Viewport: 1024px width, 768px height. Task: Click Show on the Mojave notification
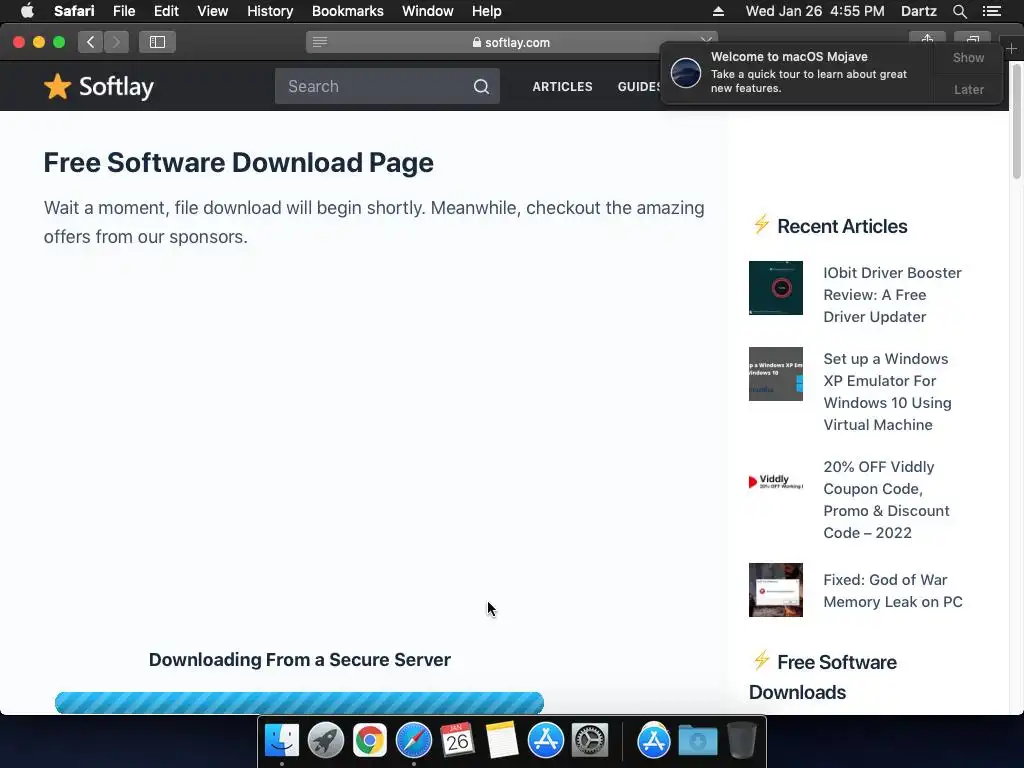968,57
